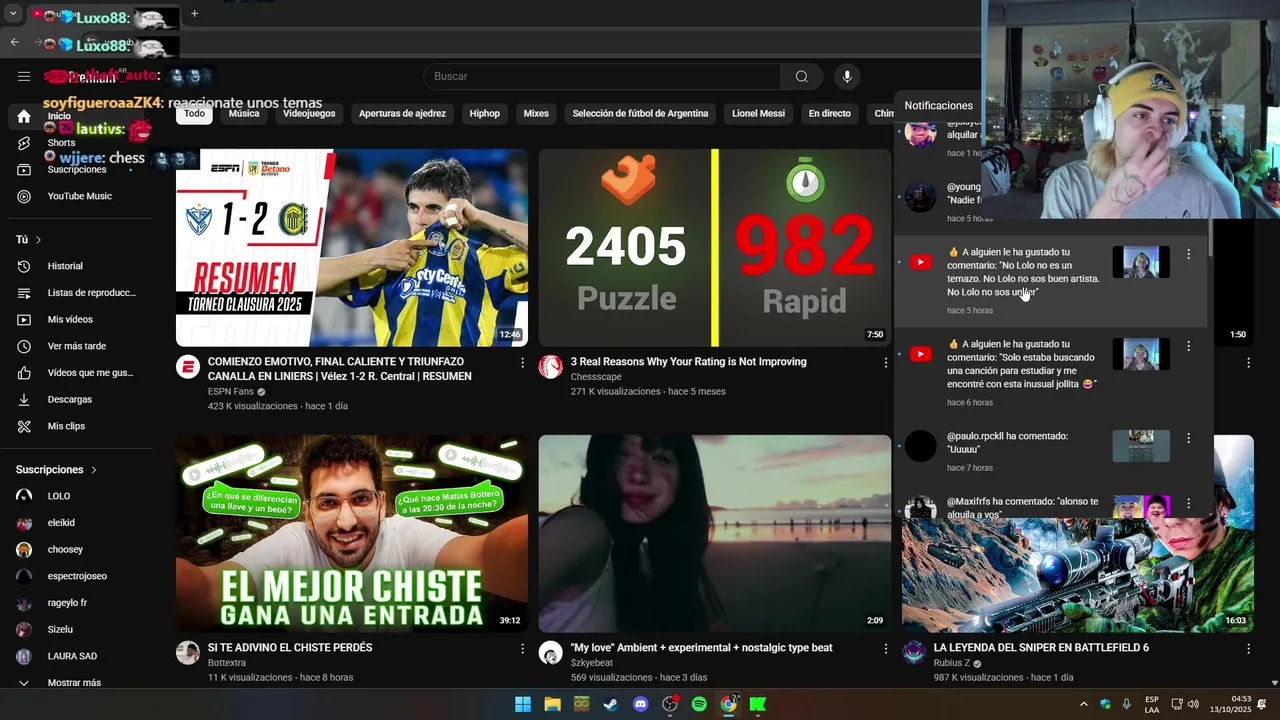Select the Todo filter chip
Image resolution: width=1280 pixels, height=720 pixels.
[x=194, y=114]
